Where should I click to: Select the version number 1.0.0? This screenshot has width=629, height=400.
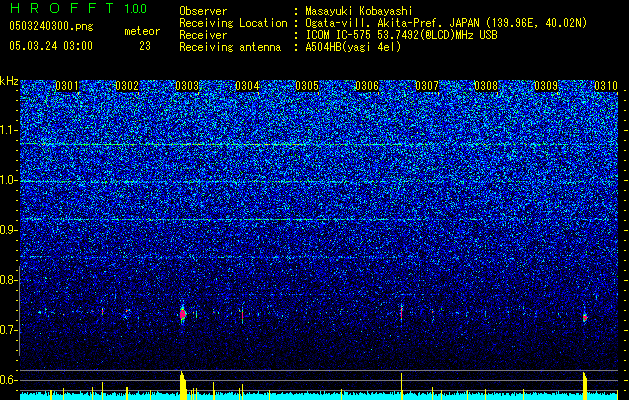[136, 9]
